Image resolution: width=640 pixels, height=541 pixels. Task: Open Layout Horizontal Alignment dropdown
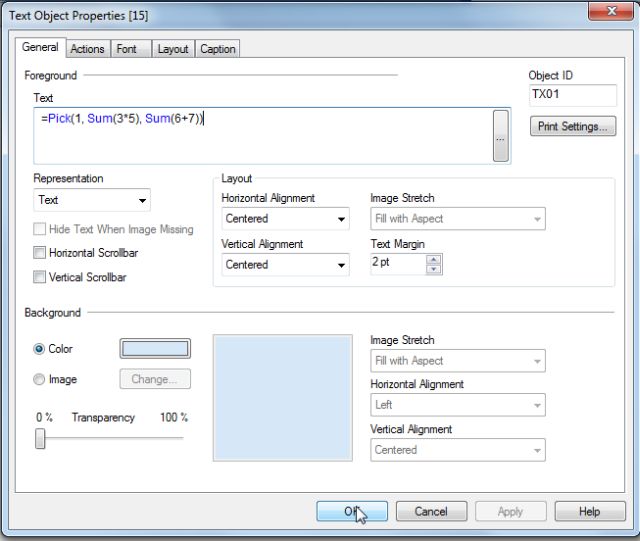[x=285, y=219]
